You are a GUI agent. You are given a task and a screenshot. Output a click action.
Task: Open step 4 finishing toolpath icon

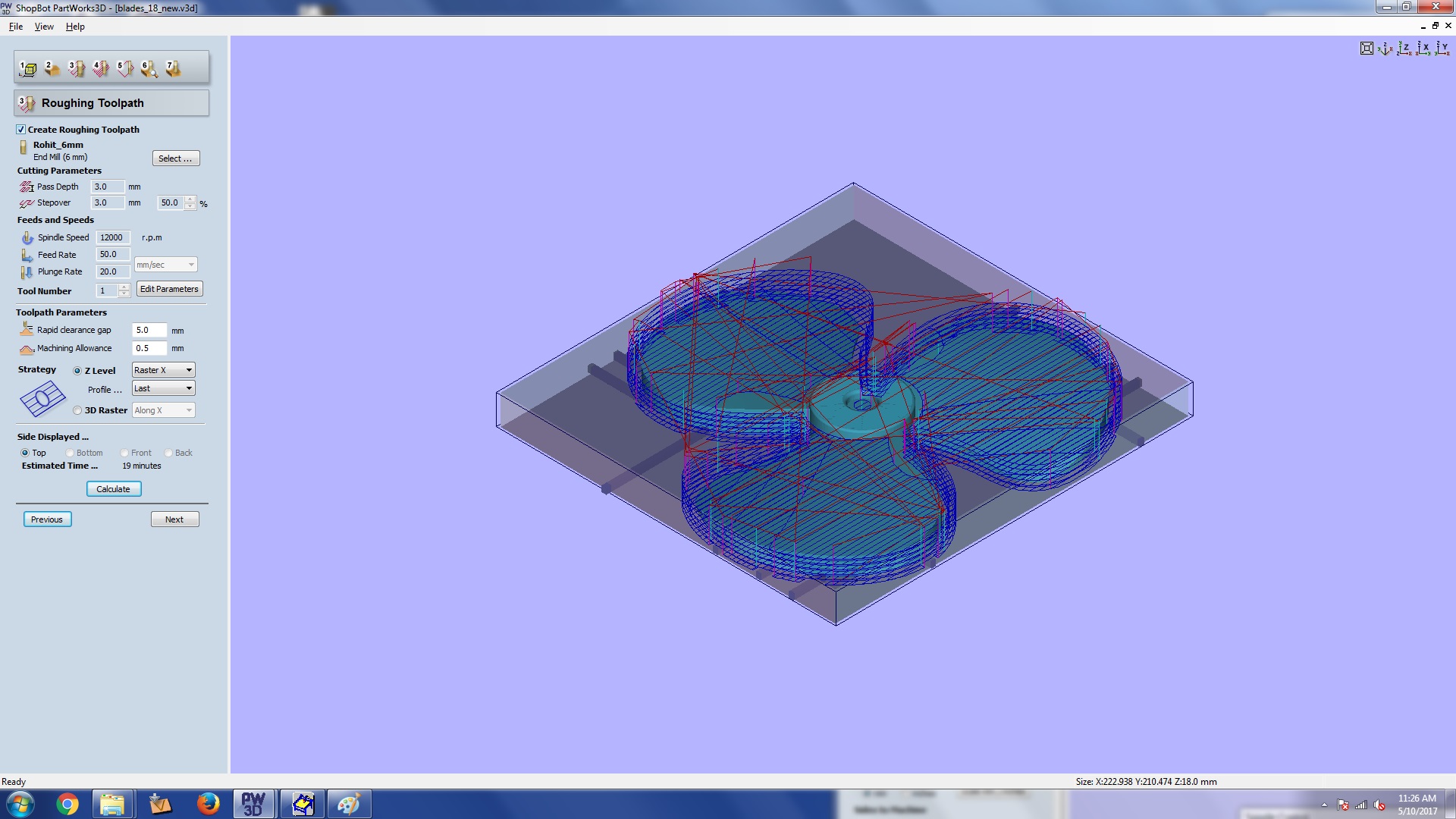(x=100, y=69)
